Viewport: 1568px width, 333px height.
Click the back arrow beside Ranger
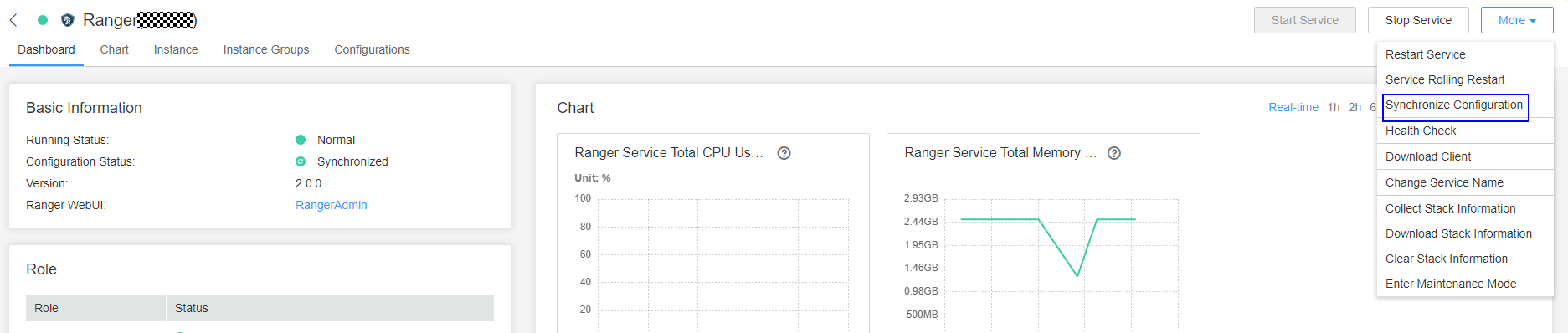pos(13,20)
